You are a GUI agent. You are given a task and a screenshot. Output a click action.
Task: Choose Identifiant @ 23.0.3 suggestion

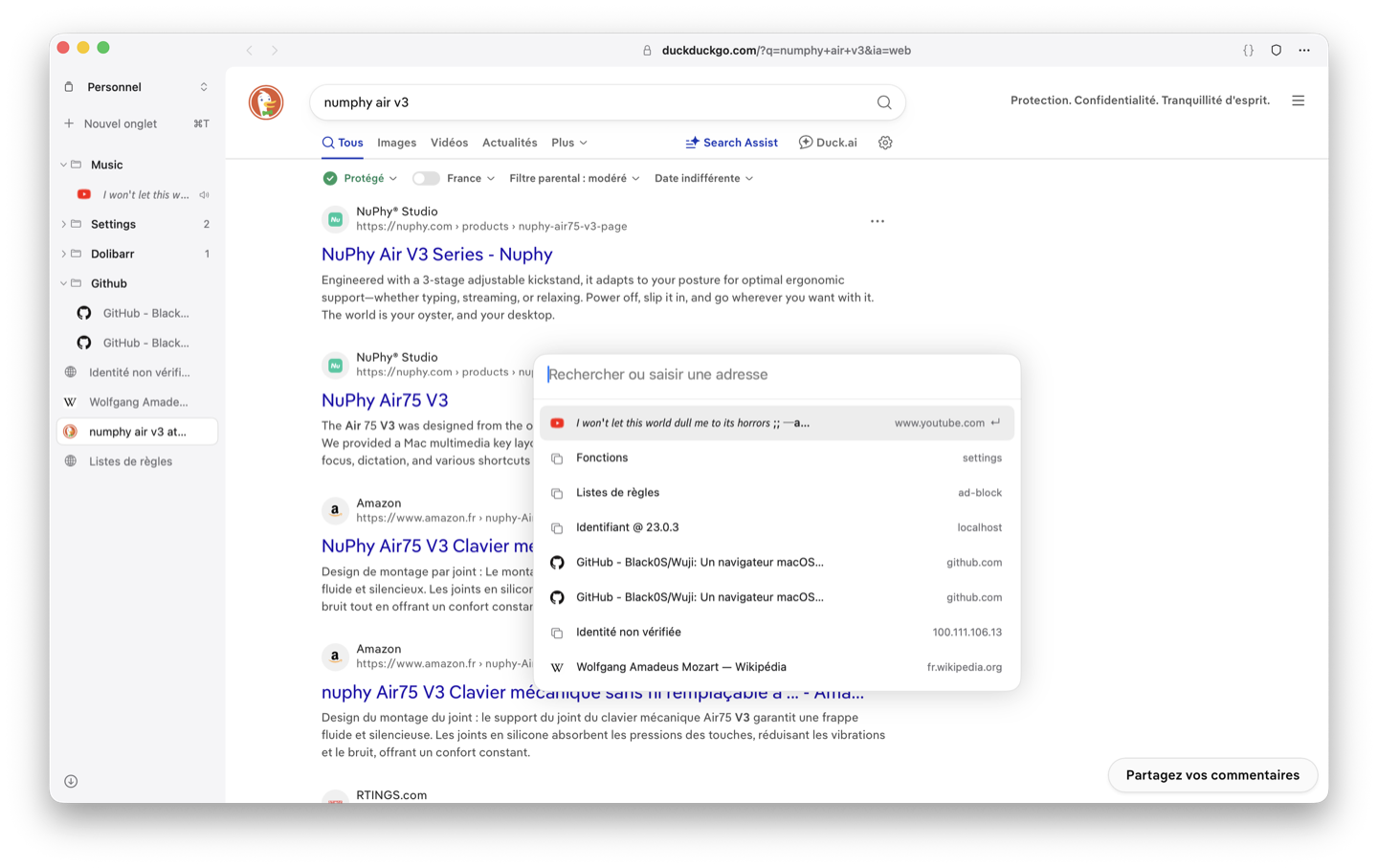(777, 527)
